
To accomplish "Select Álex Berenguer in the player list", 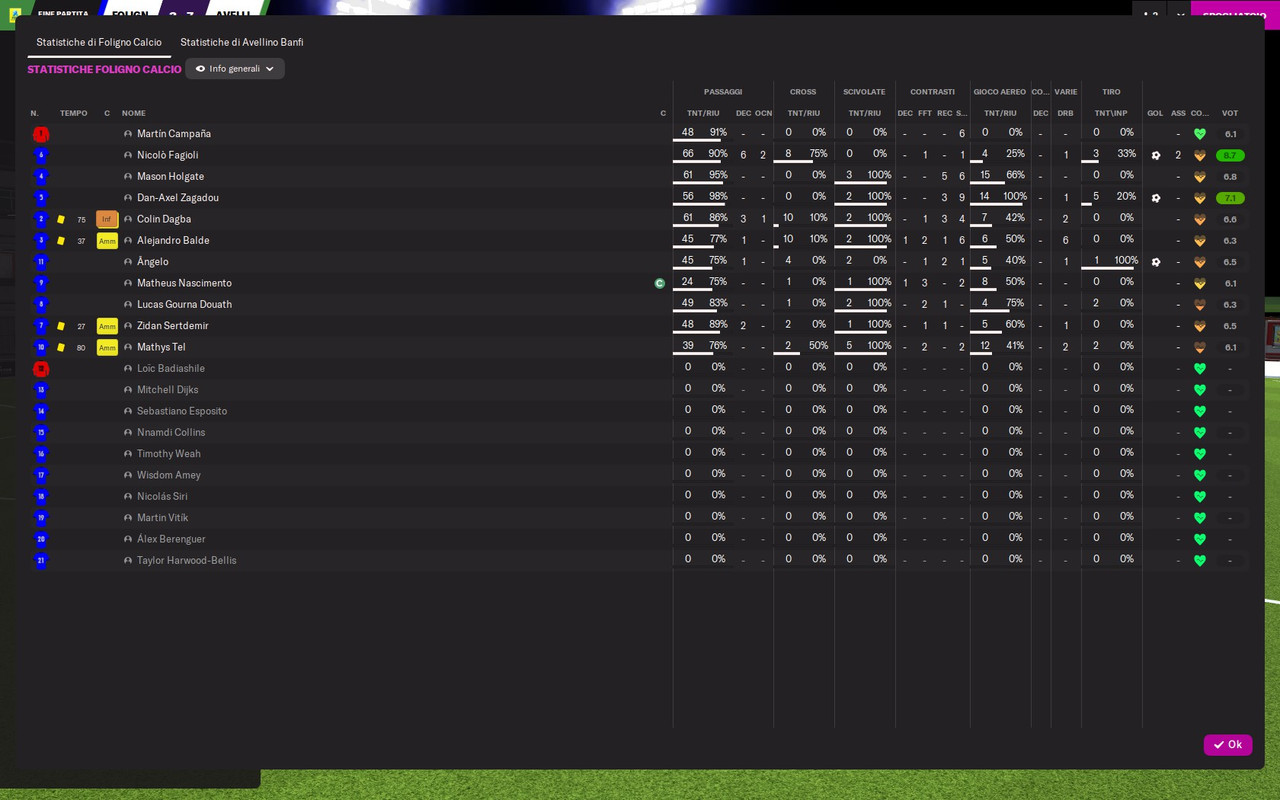I will [x=171, y=539].
